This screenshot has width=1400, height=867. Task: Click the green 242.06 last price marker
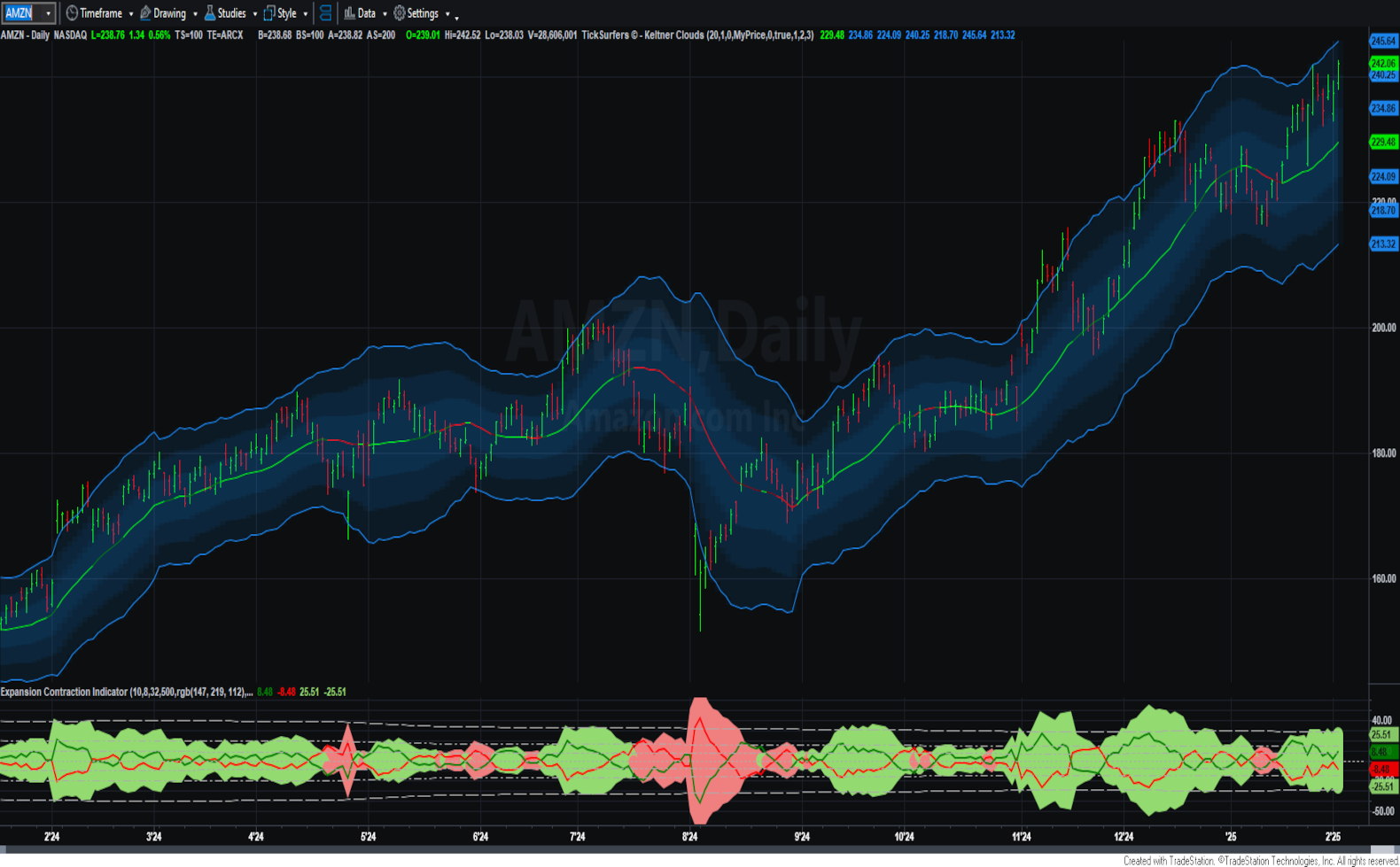click(1383, 64)
